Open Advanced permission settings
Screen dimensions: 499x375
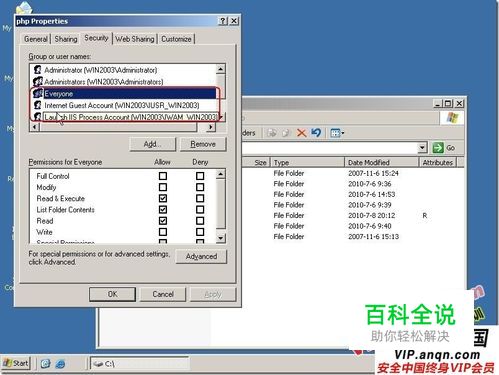click(201, 256)
